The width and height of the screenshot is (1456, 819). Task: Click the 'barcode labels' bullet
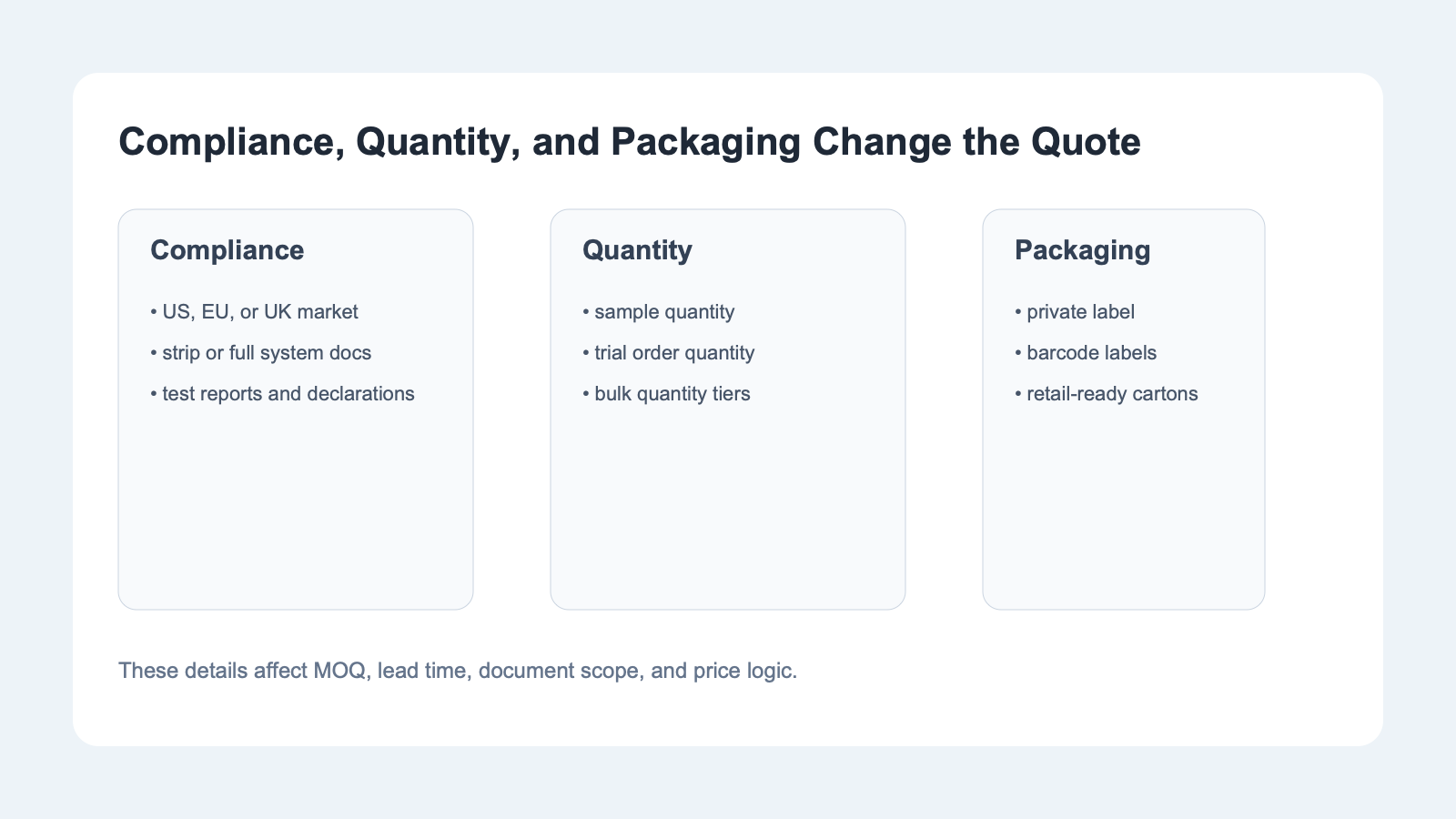pos(1091,353)
